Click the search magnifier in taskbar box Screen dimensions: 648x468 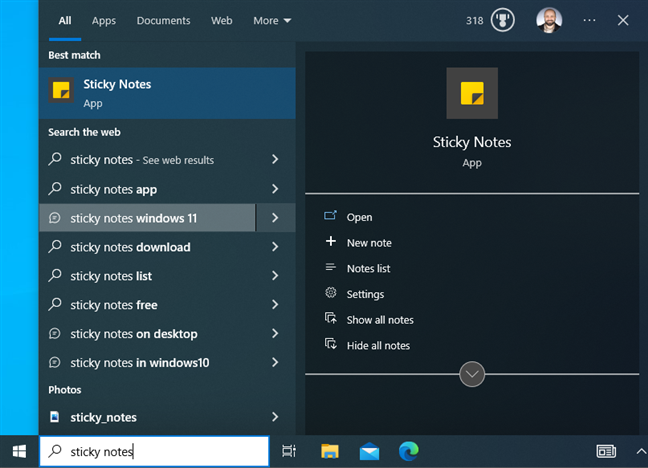[55, 451]
